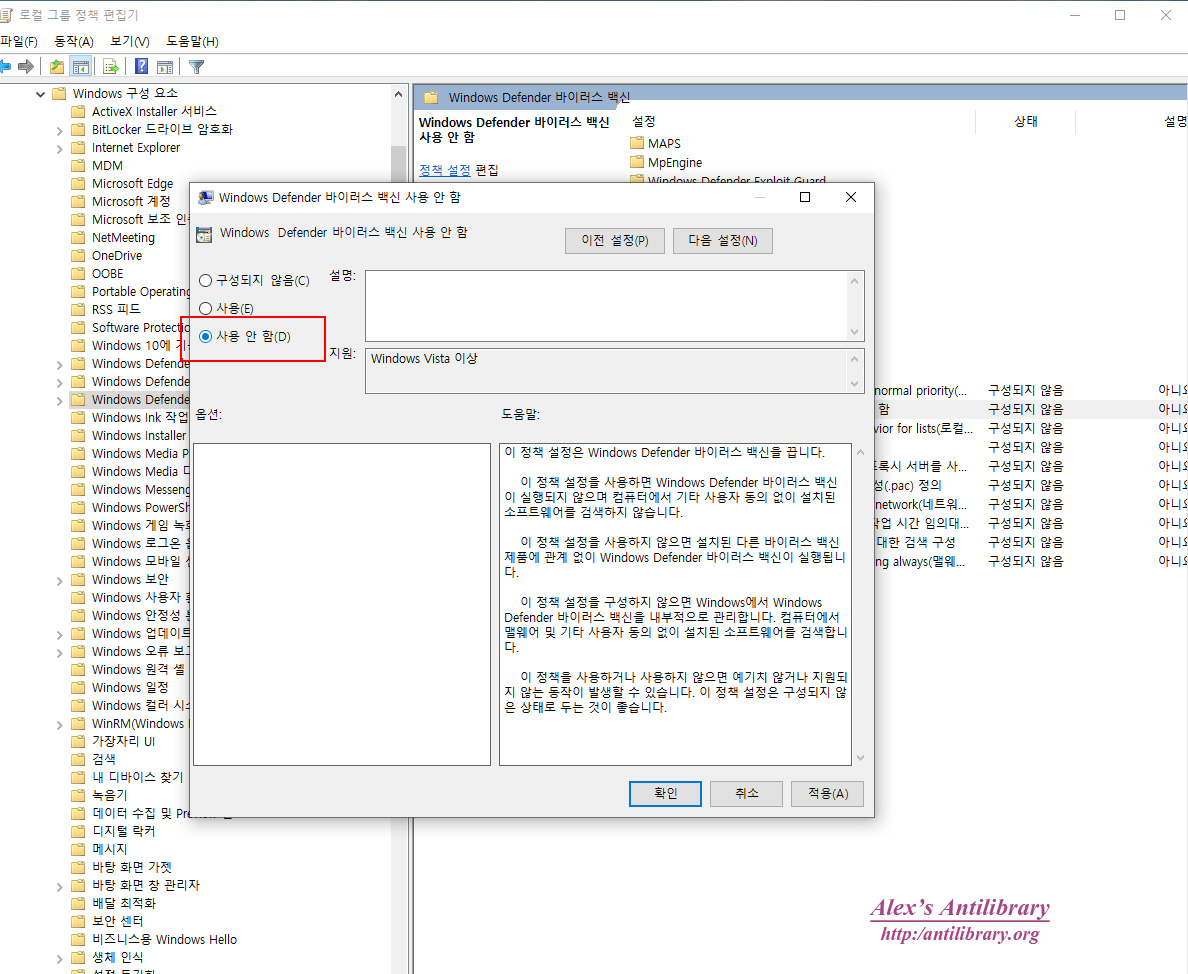This screenshot has height=974, width=1188.
Task: Click folder icon beside Microsoft Edge
Action: click(78, 183)
